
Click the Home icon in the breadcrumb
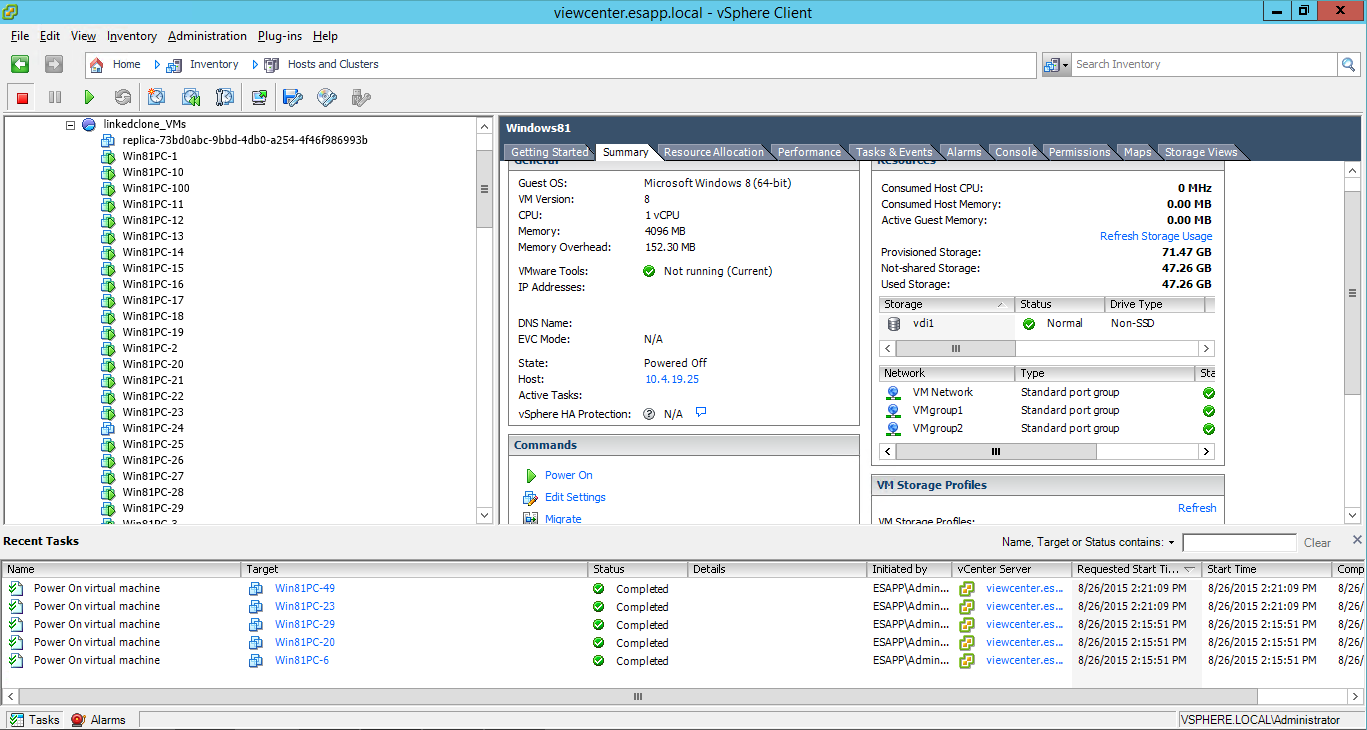(x=97, y=64)
